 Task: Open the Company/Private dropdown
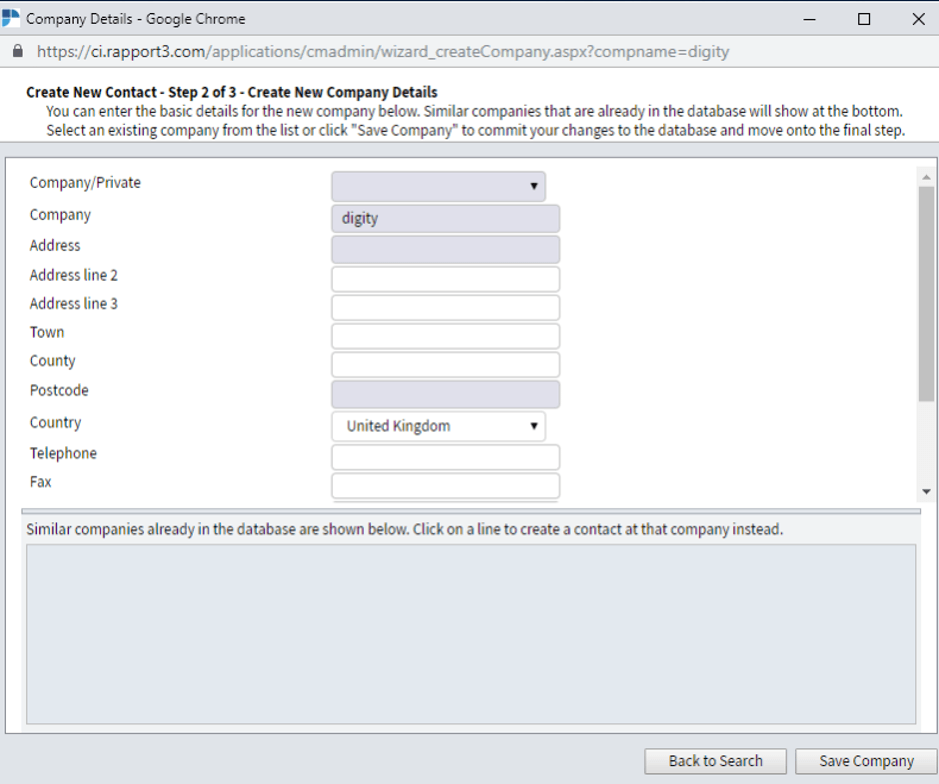(x=438, y=186)
